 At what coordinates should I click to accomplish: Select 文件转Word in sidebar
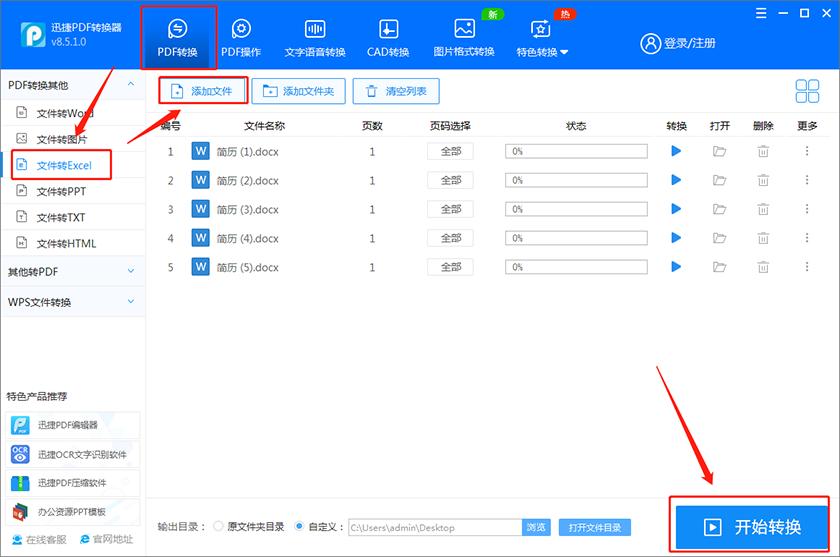click(74, 113)
